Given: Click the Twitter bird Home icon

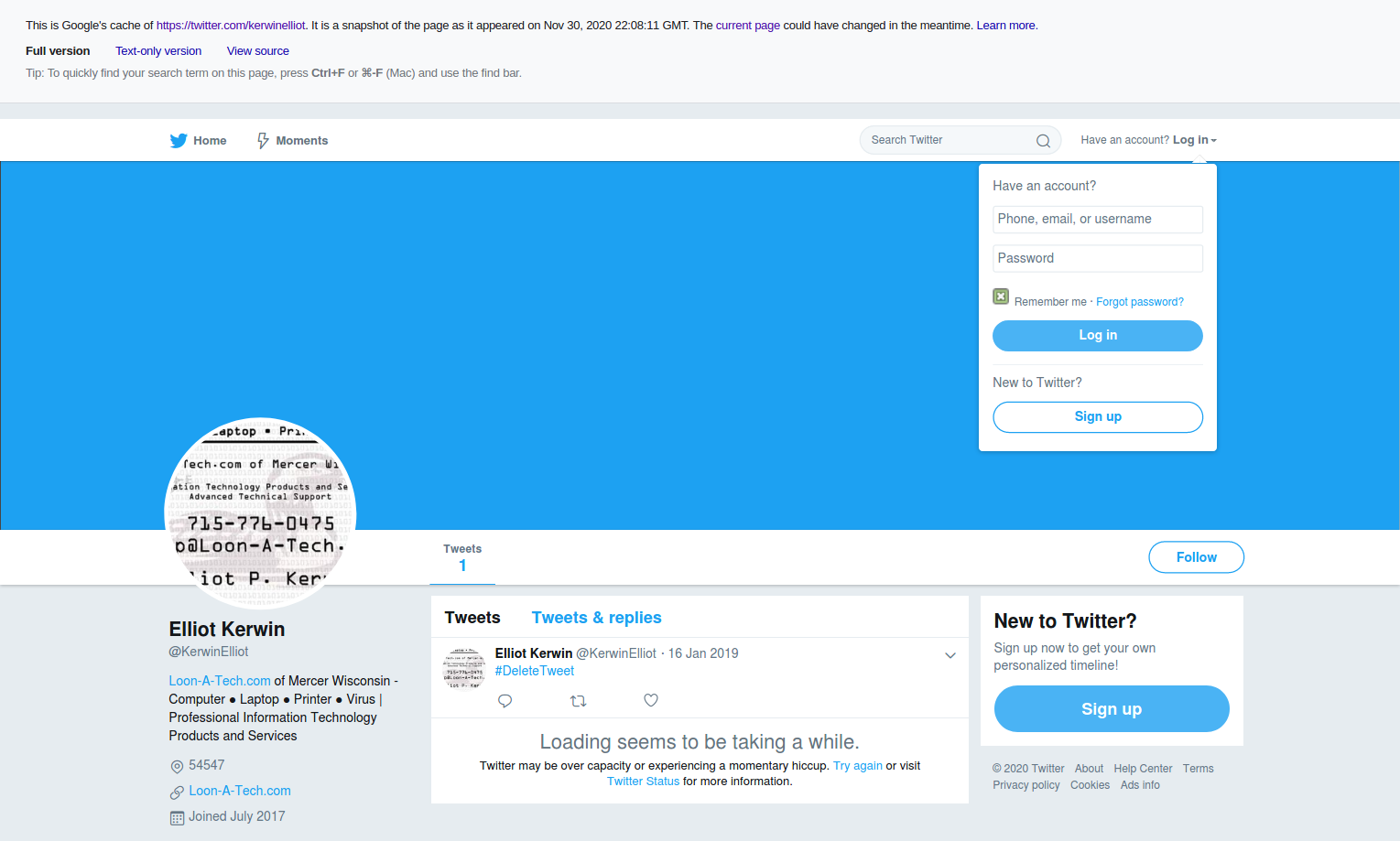Looking at the screenshot, I should 179,141.
